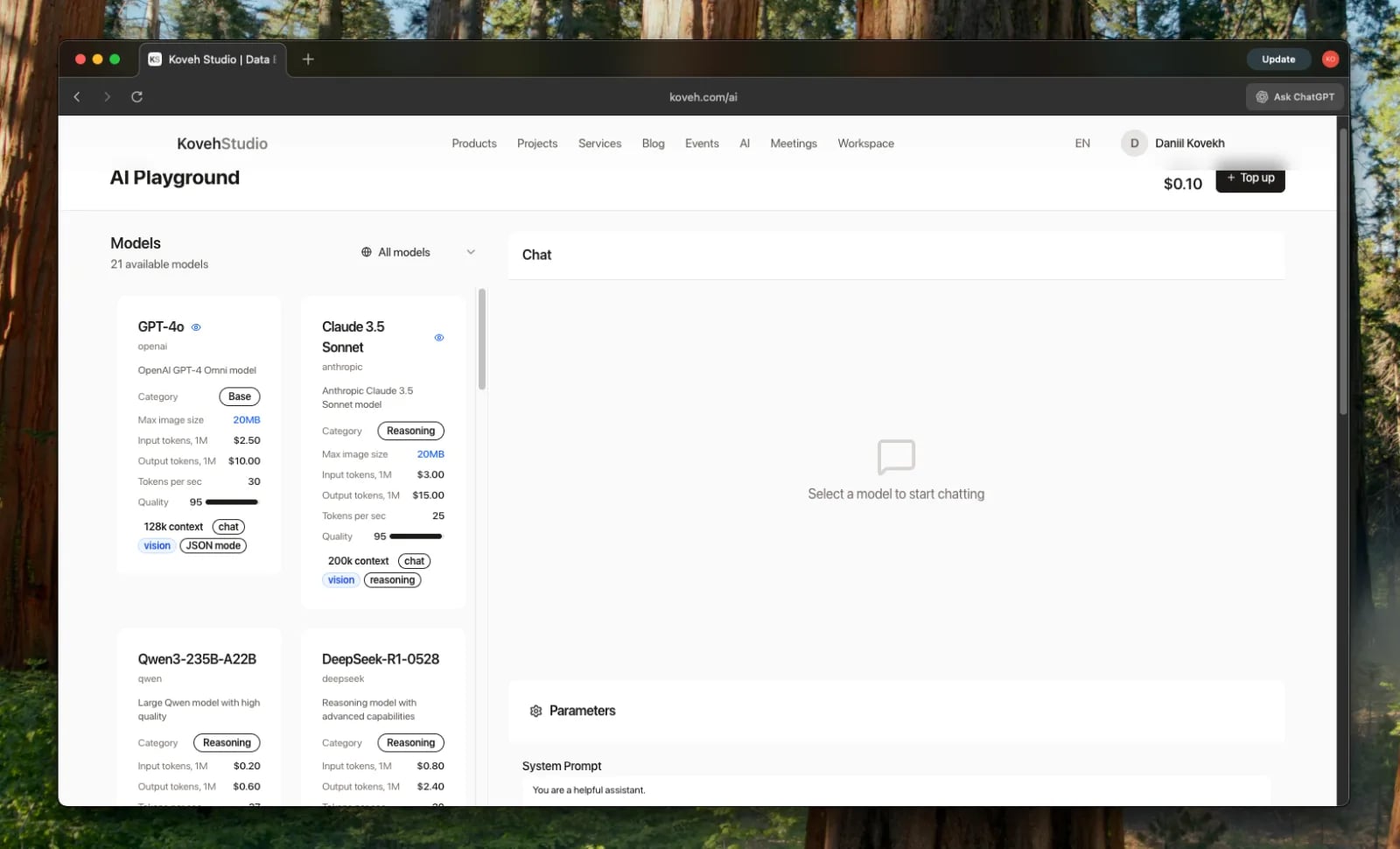
Task: Select the Reasoning category chip on Claude 3.5 Sonnet
Action: click(410, 431)
